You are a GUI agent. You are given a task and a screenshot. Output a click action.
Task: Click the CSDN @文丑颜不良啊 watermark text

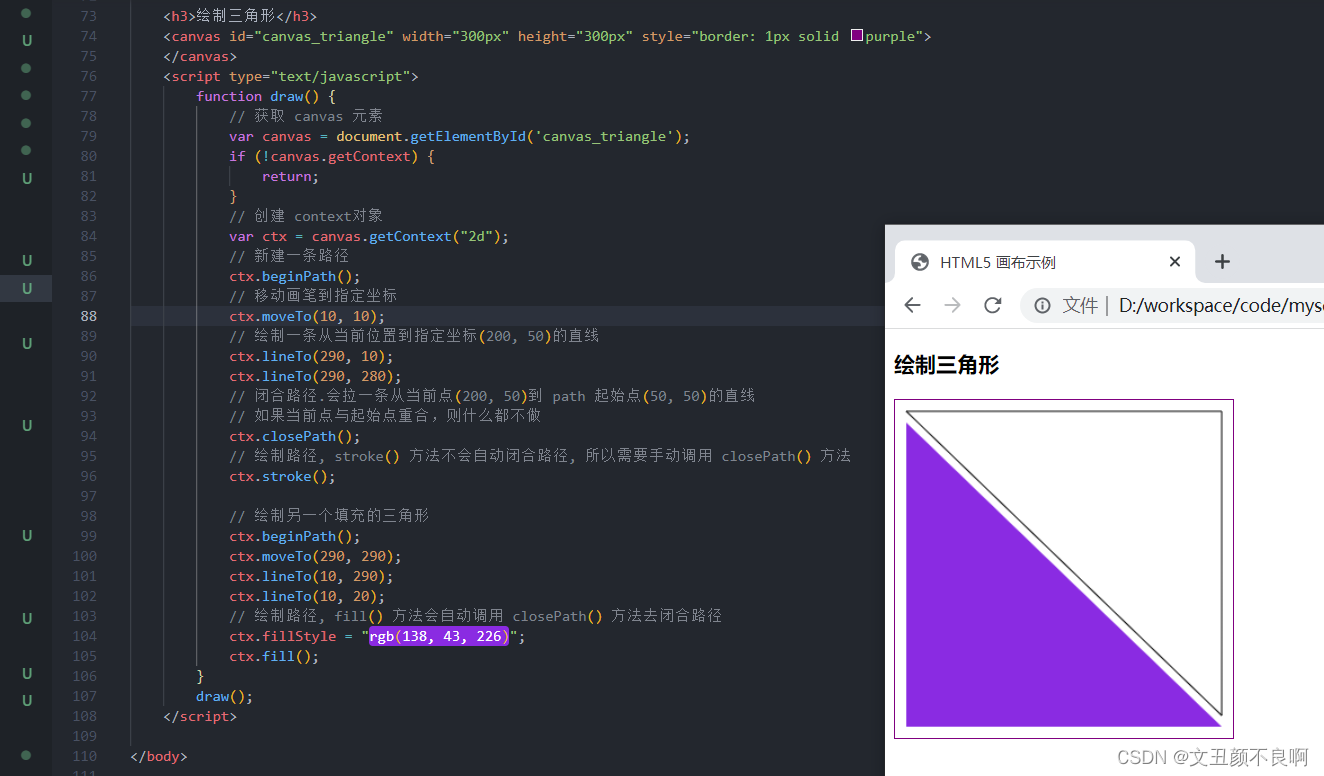pos(1215,757)
